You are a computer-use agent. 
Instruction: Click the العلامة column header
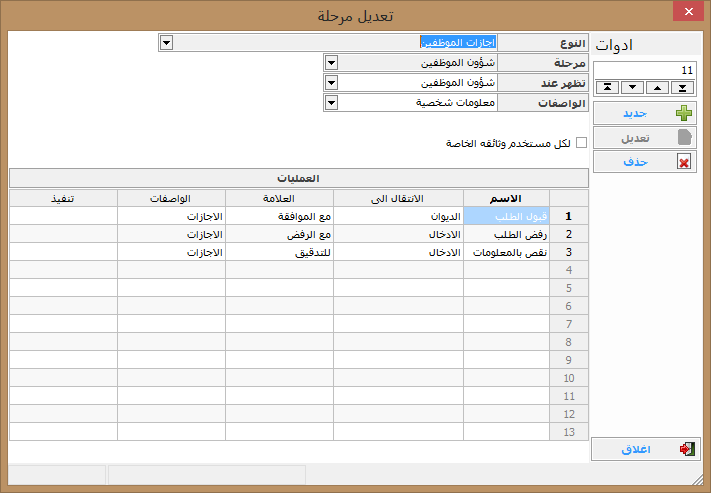click(x=279, y=197)
